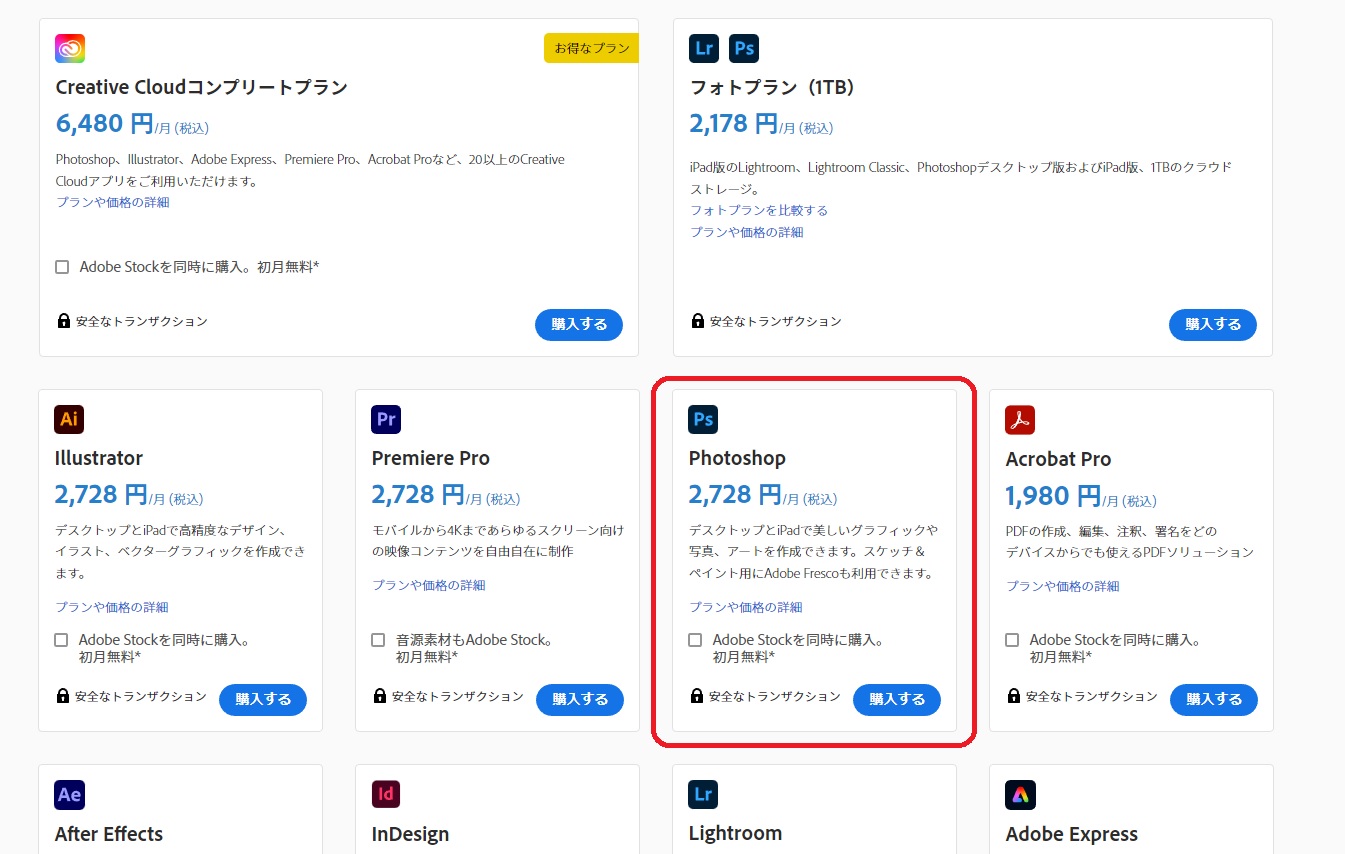This screenshot has height=854, width=1345.
Task: Tick the Adobe Stock checkbox under Premiere Pro
Action: pyautogui.click(x=378, y=640)
